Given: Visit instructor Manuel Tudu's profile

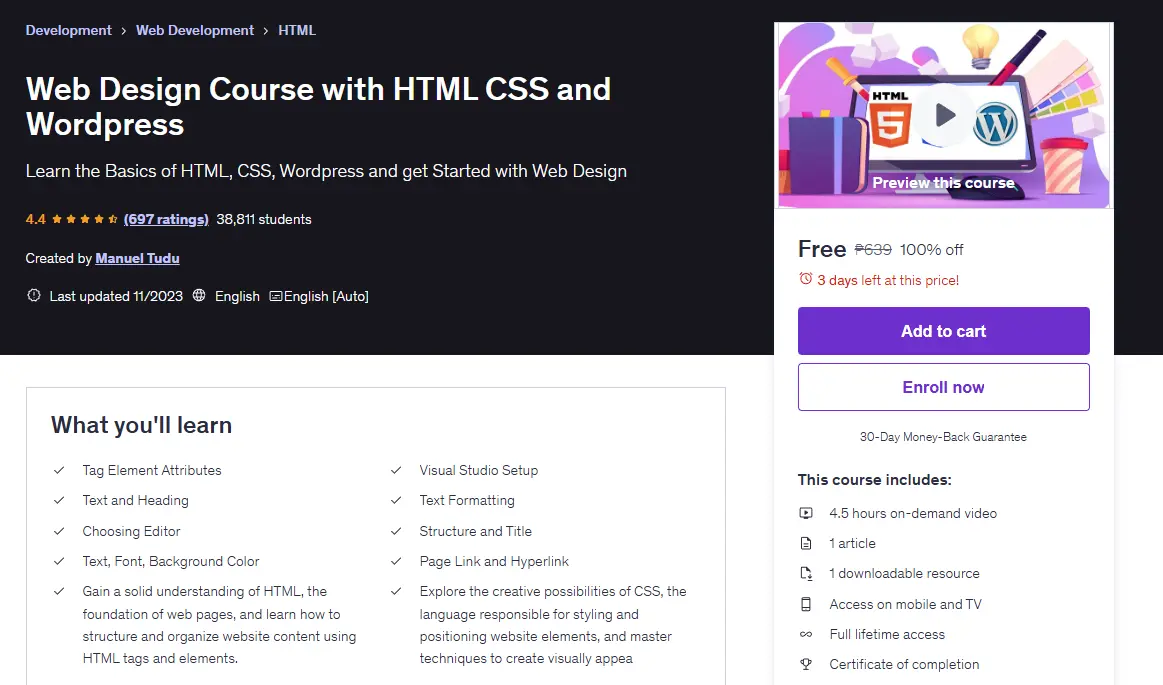Looking at the screenshot, I should tap(137, 258).
